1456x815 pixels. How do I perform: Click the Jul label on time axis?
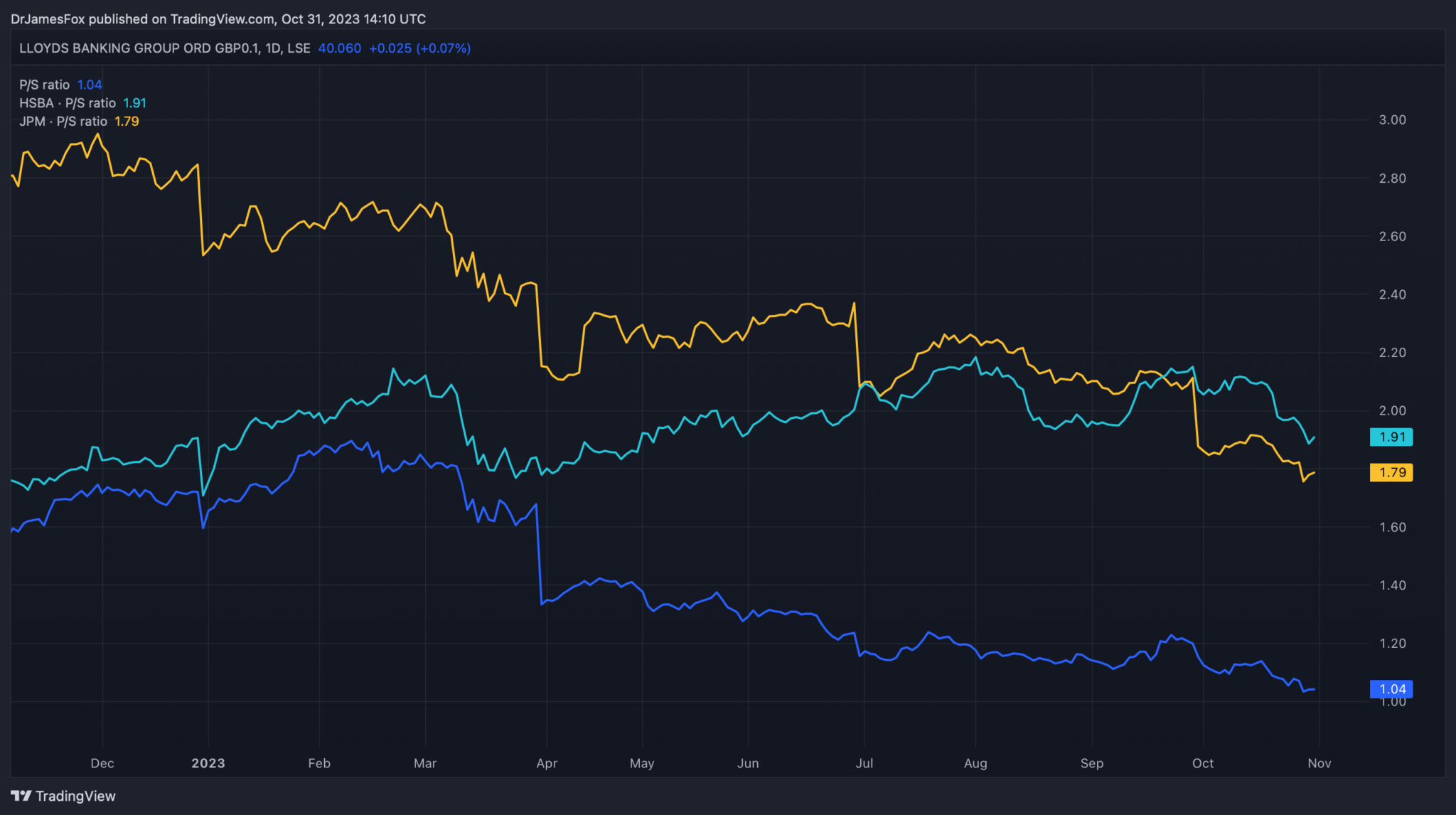click(x=864, y=763)
